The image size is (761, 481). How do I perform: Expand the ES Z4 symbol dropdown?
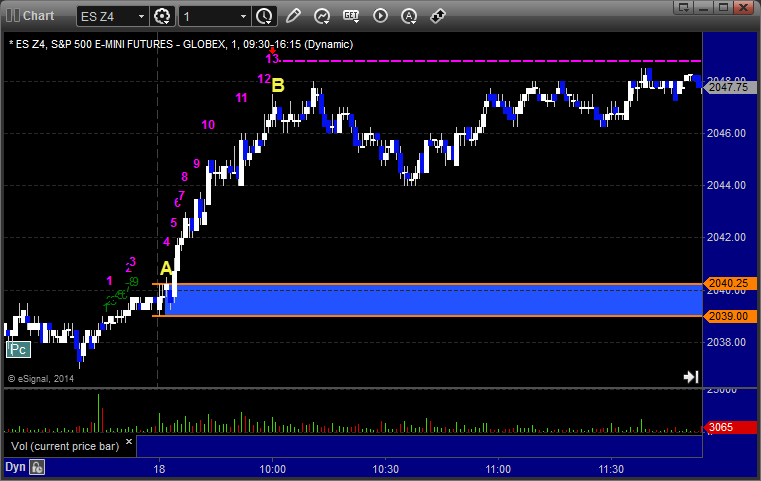[141, 17]
